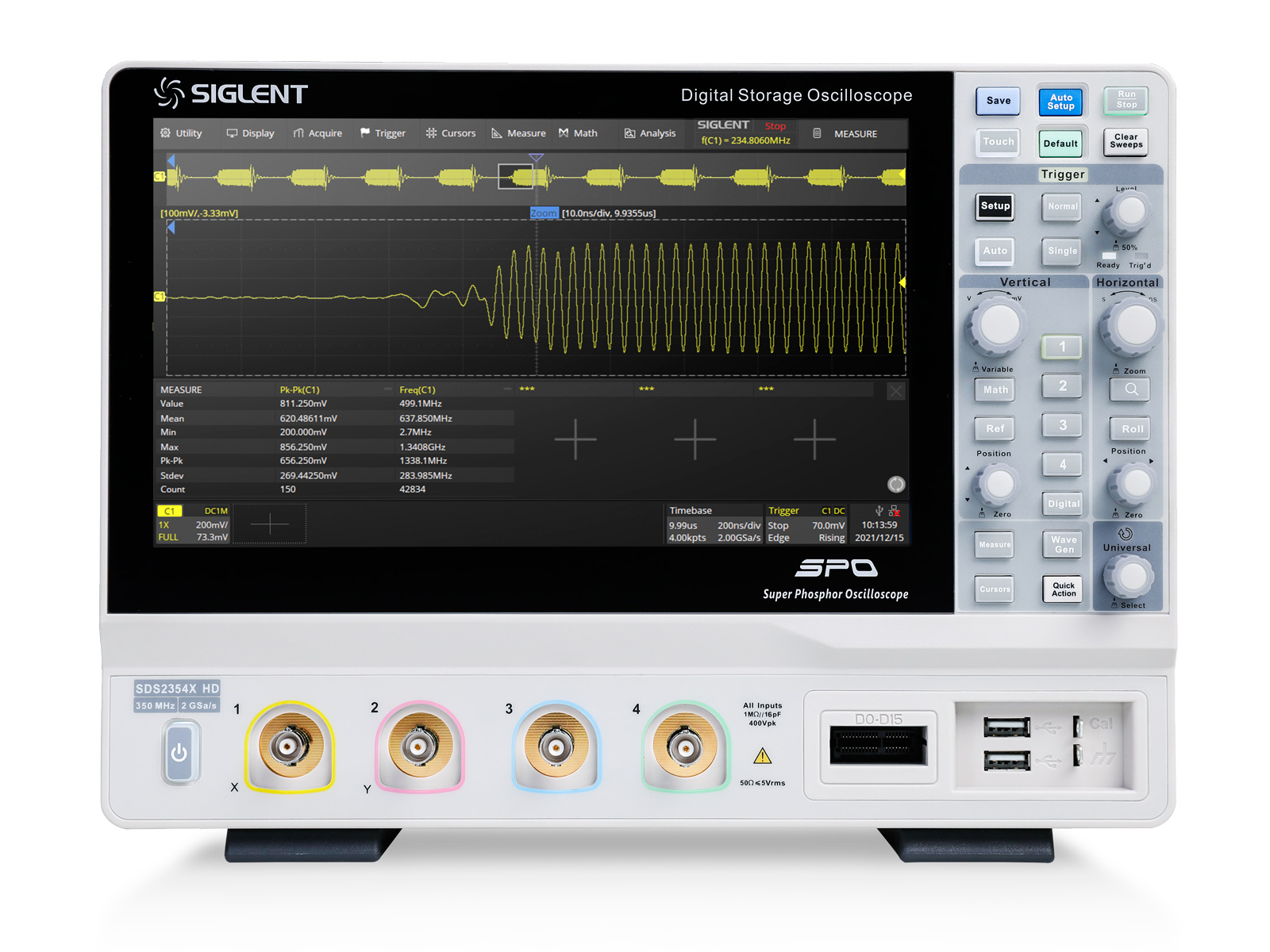Push the Wave Gen button
Image resolution: width=1270 pixels, height=952 pixels.
(x=1063, y=544)
